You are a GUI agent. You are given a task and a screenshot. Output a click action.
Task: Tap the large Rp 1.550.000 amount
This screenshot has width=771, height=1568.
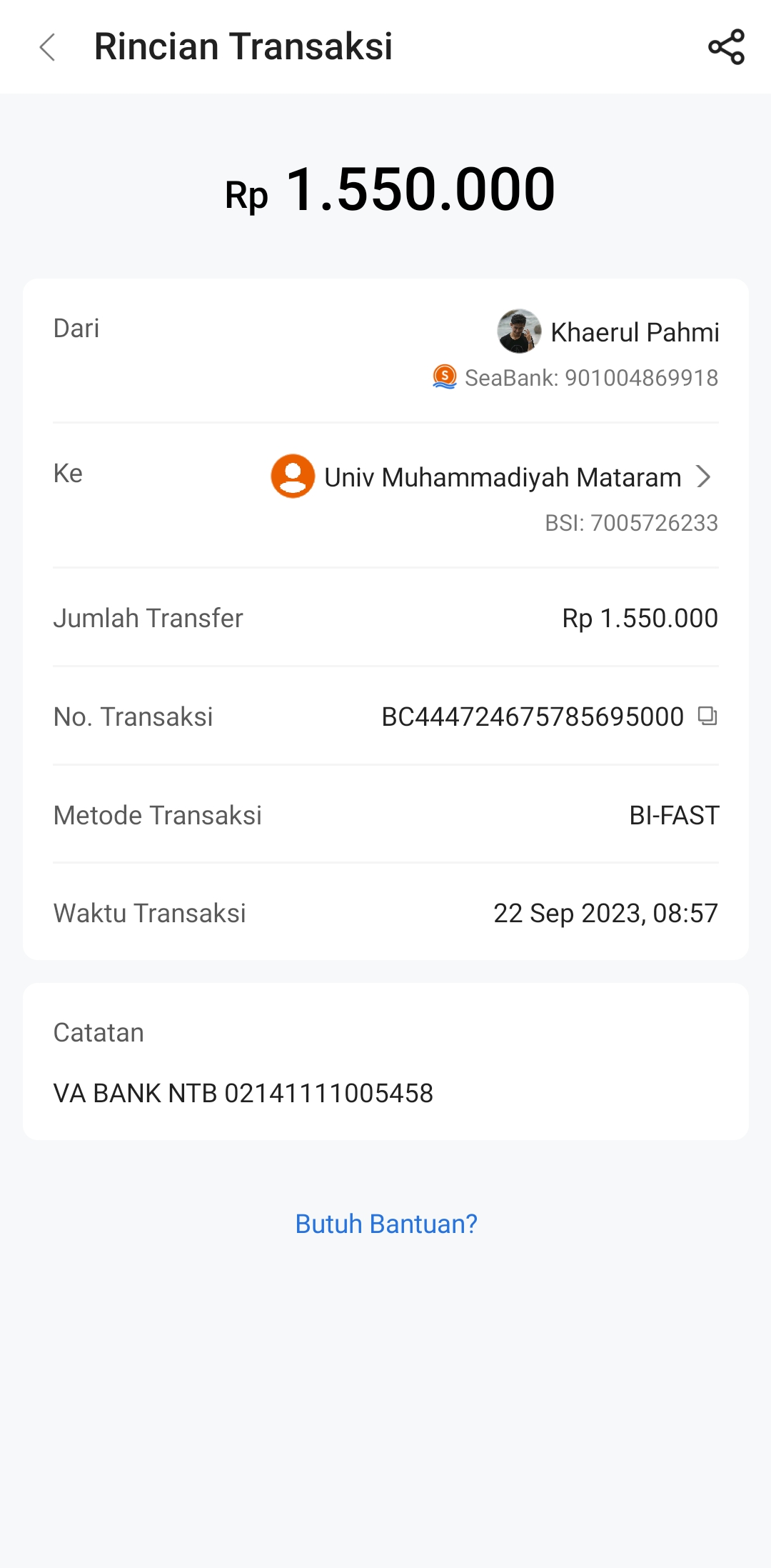click(390, 190)
